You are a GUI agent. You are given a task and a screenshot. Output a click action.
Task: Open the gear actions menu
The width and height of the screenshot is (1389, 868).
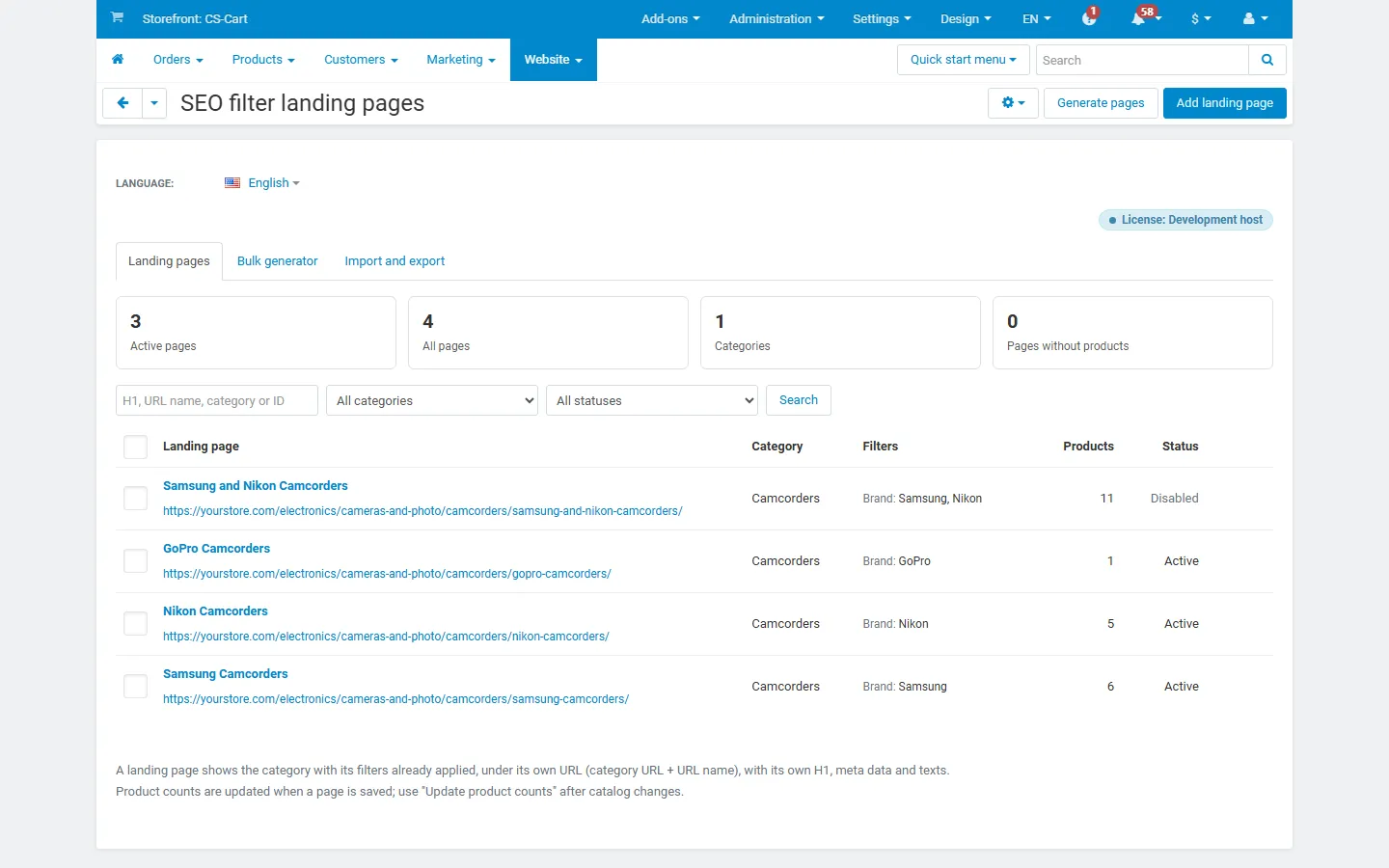tap(1013, 103)
